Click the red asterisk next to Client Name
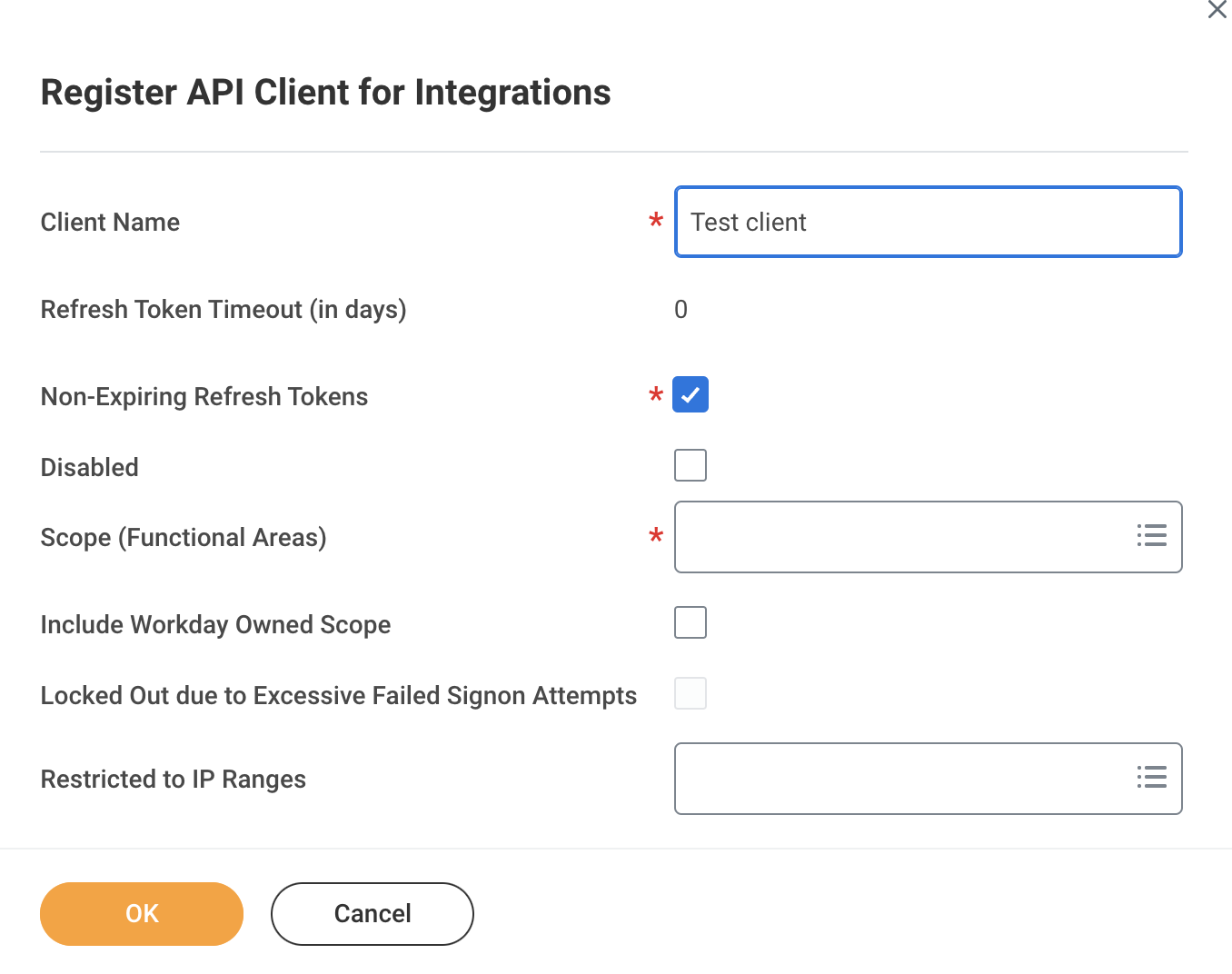This screenshot has height=974, width=1232. click(x=656, y=221)
